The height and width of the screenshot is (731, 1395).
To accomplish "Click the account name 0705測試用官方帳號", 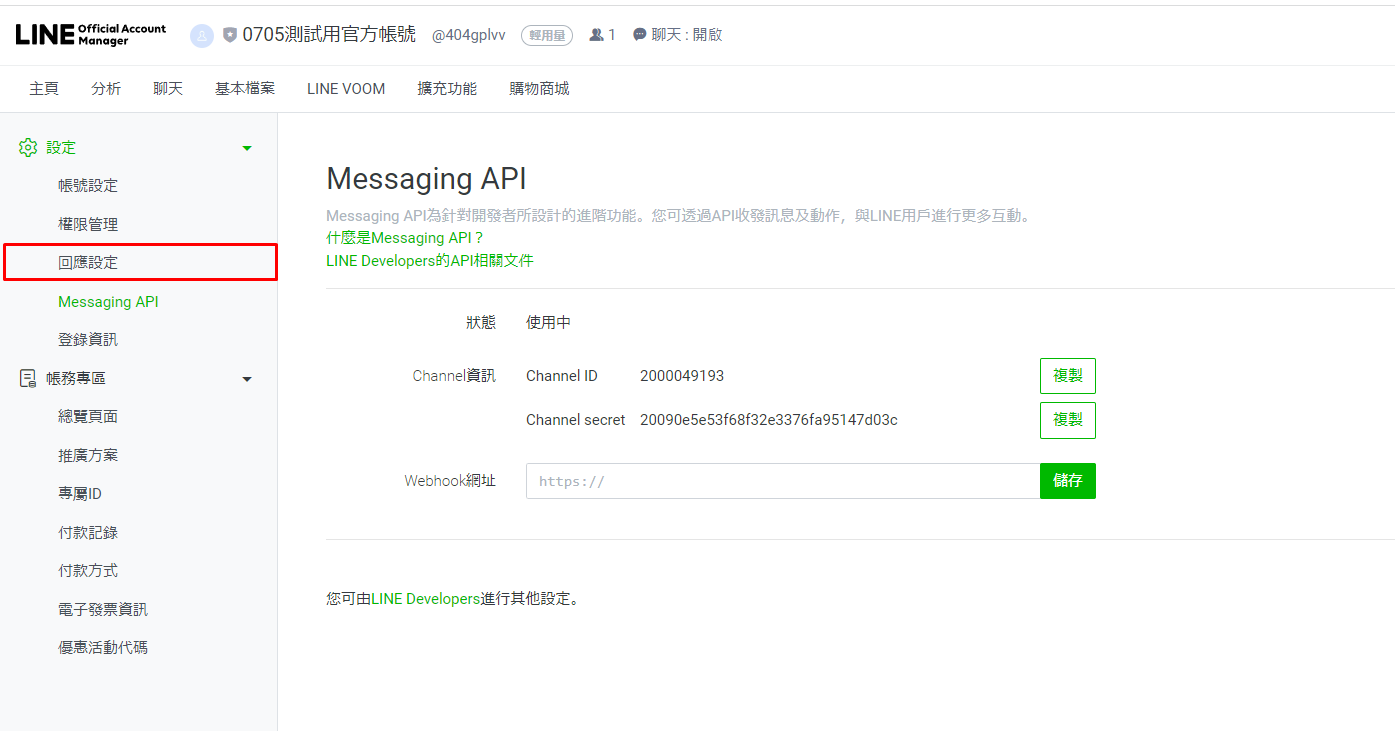I will pyautogui.click(x=329, y=34).
